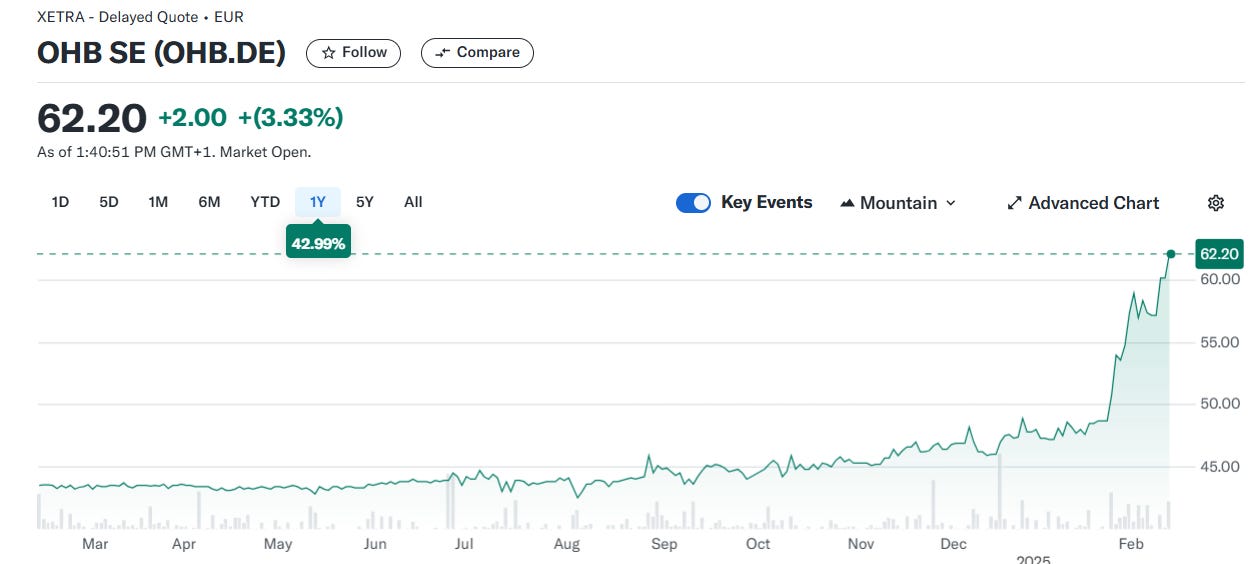Open chart settings gear icon
Viewport: 1259px width, 564px height.
click(x=1216, y=203)
